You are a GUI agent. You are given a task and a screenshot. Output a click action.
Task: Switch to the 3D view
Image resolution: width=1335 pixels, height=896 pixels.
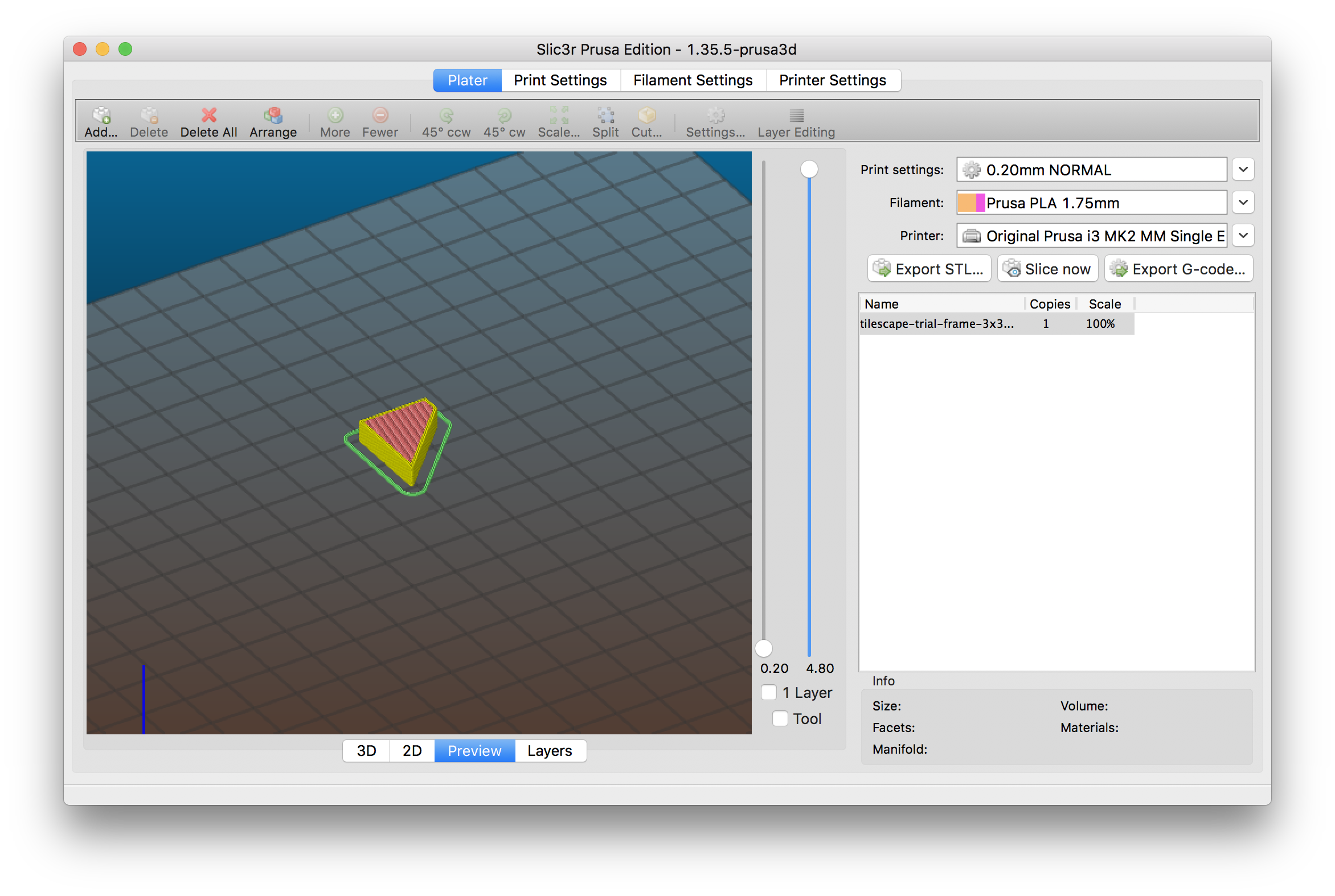pyautogui.click(x=366, y=751)
